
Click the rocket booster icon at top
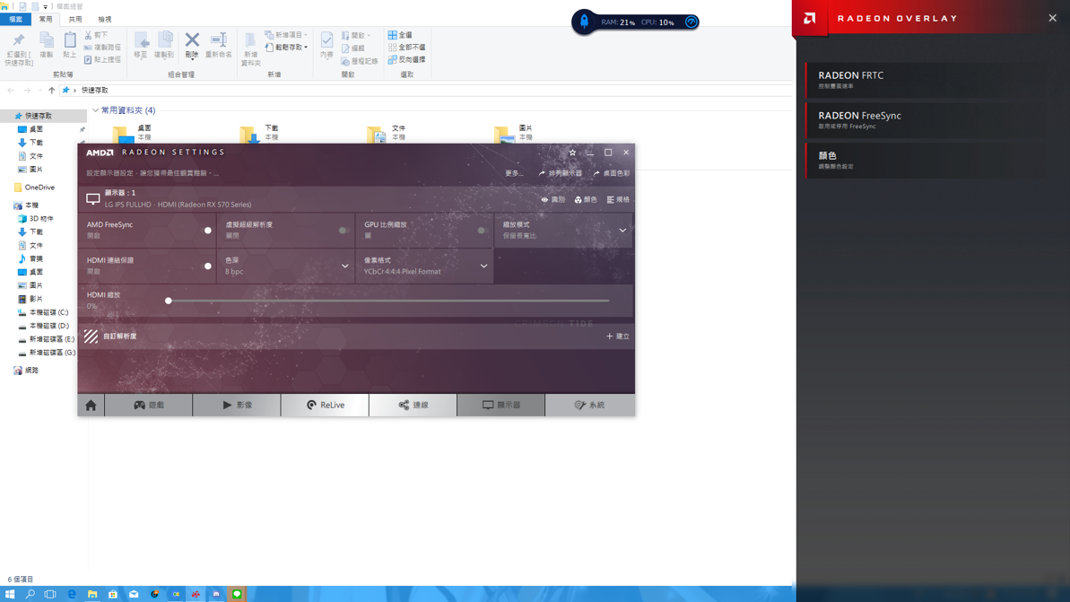584,21
